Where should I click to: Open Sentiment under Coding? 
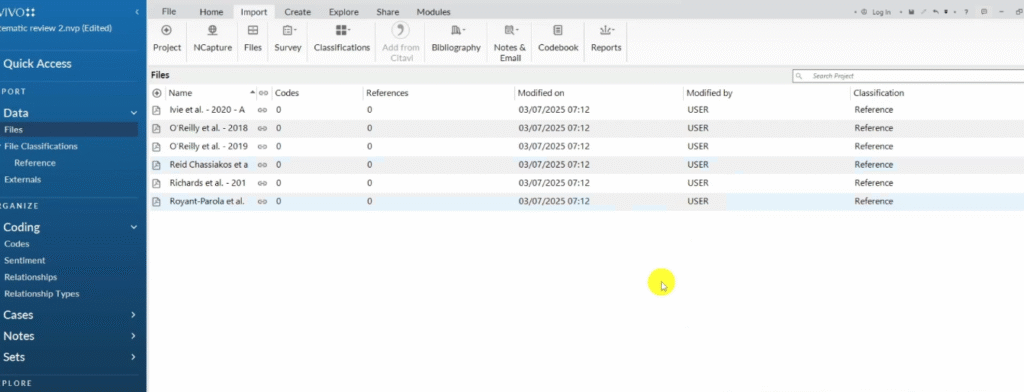[x=24, y=260]
